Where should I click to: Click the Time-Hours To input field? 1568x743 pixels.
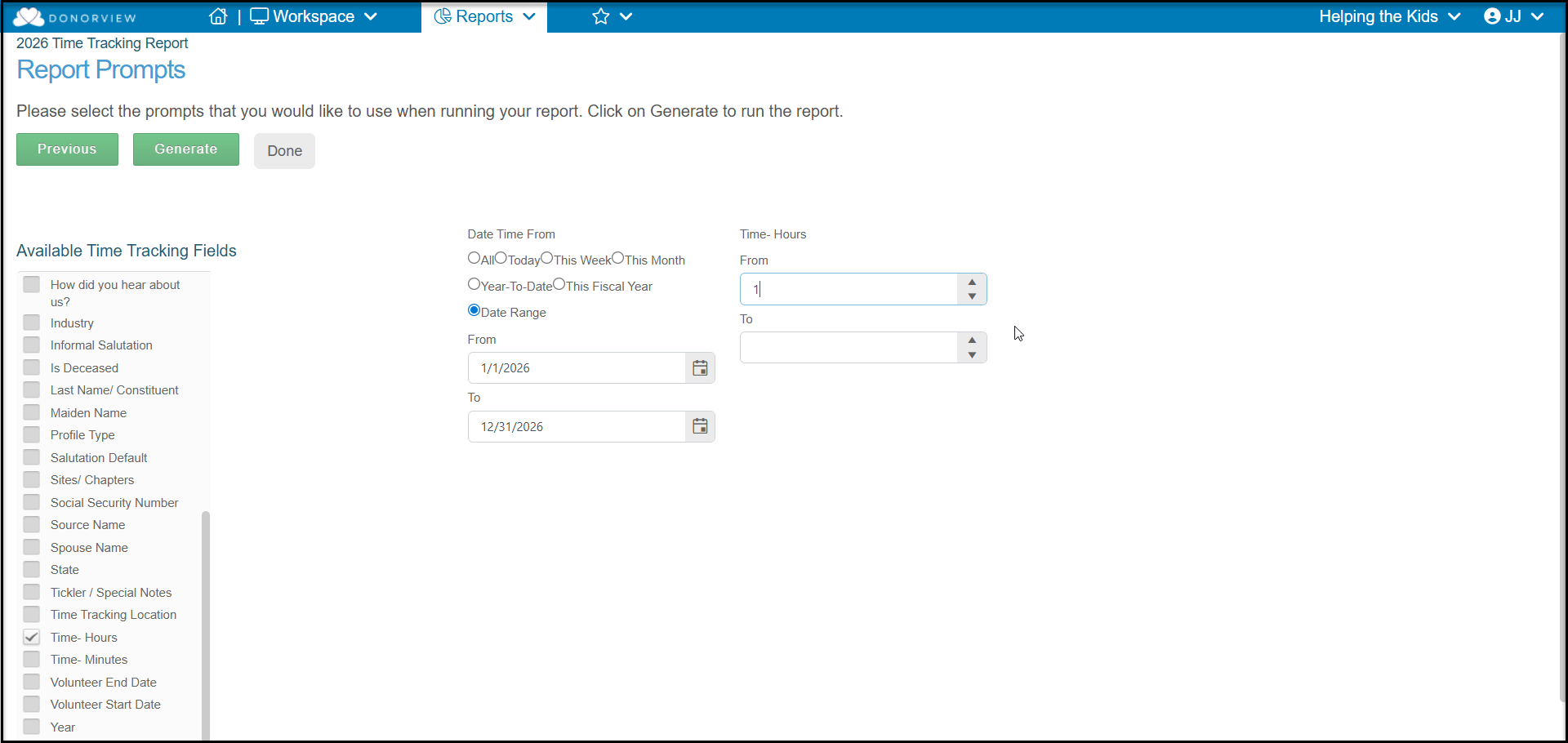pos(849,348)
